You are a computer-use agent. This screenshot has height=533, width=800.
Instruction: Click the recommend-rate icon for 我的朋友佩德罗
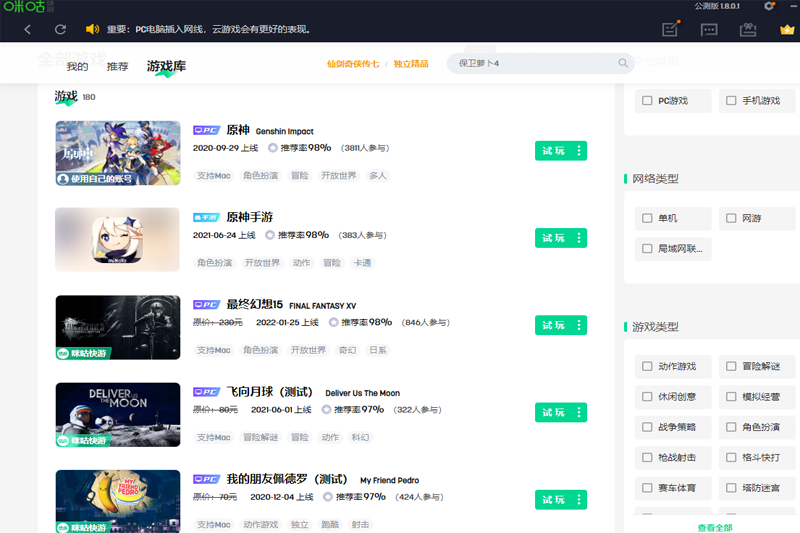pos(328,497)
